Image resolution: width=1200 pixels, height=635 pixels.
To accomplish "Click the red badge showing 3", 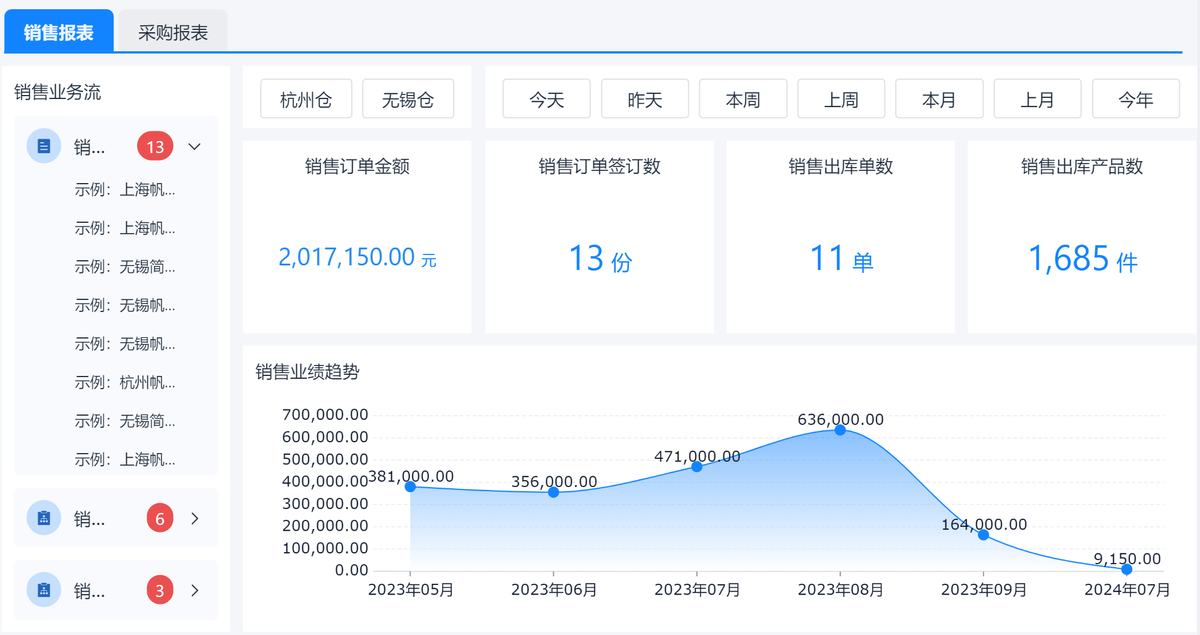I will [x=159, y=590].
